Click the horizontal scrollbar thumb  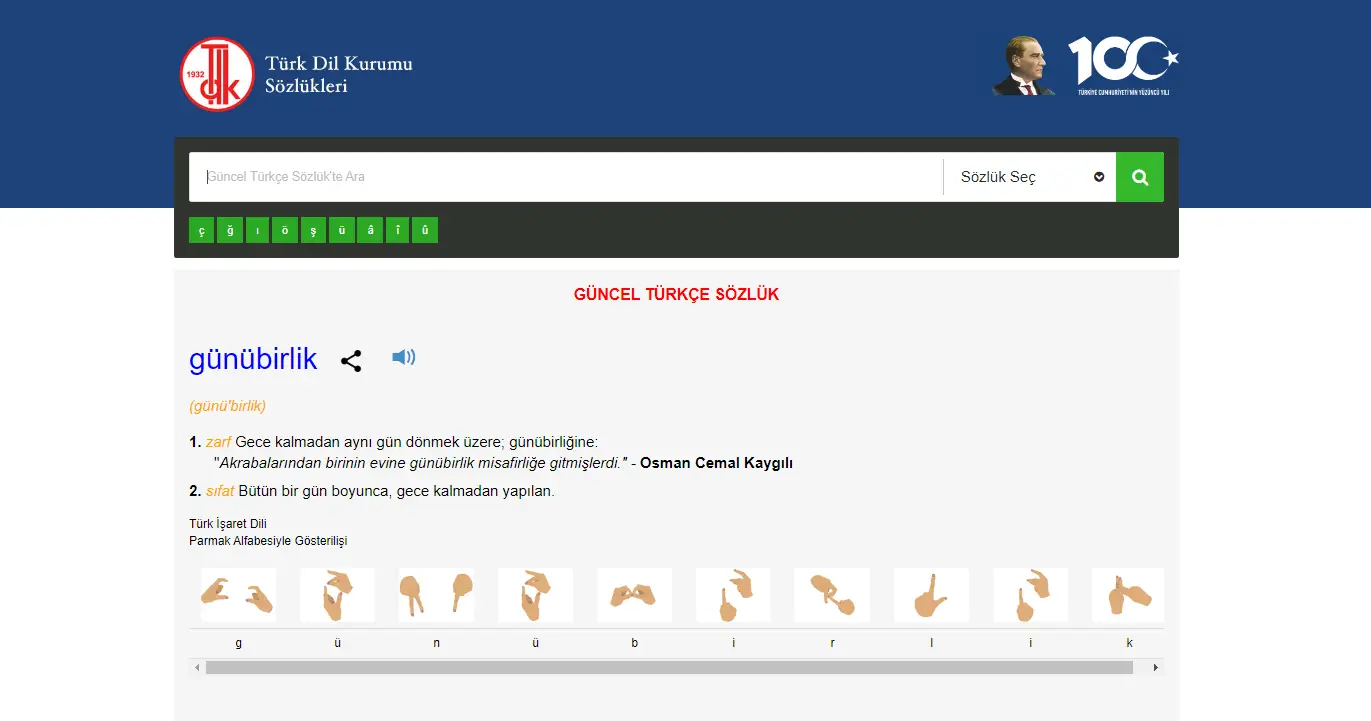point(669,667)
